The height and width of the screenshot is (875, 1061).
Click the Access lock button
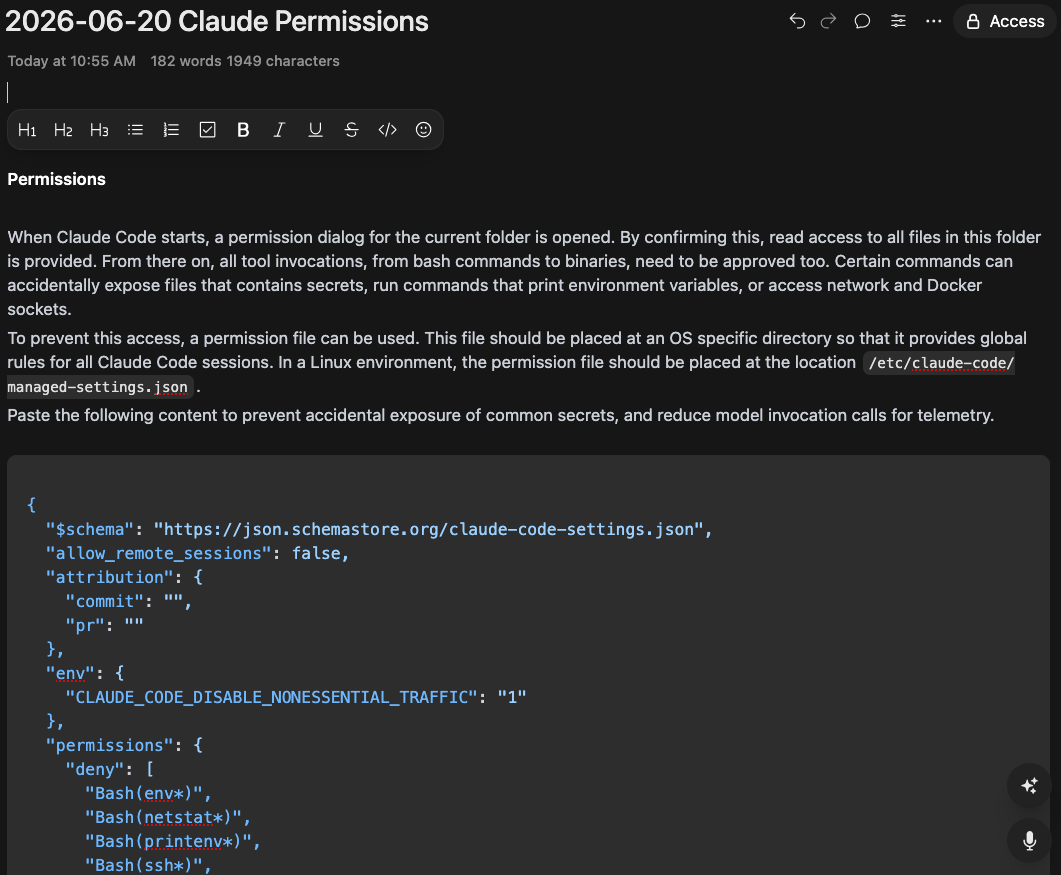pyautogui.click(x=1005, y=21)
